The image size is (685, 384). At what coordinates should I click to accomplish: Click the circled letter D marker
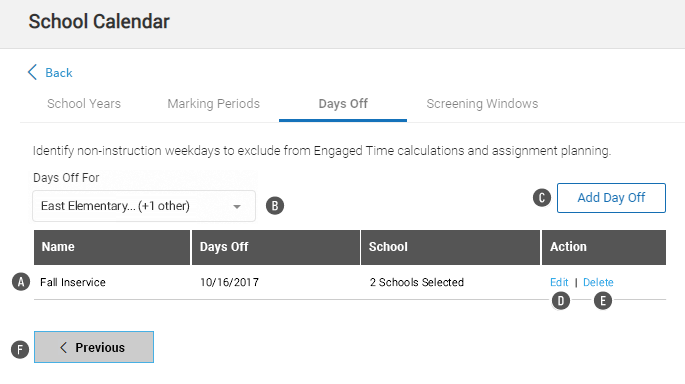pyautogui.click(x=561, y=301)
